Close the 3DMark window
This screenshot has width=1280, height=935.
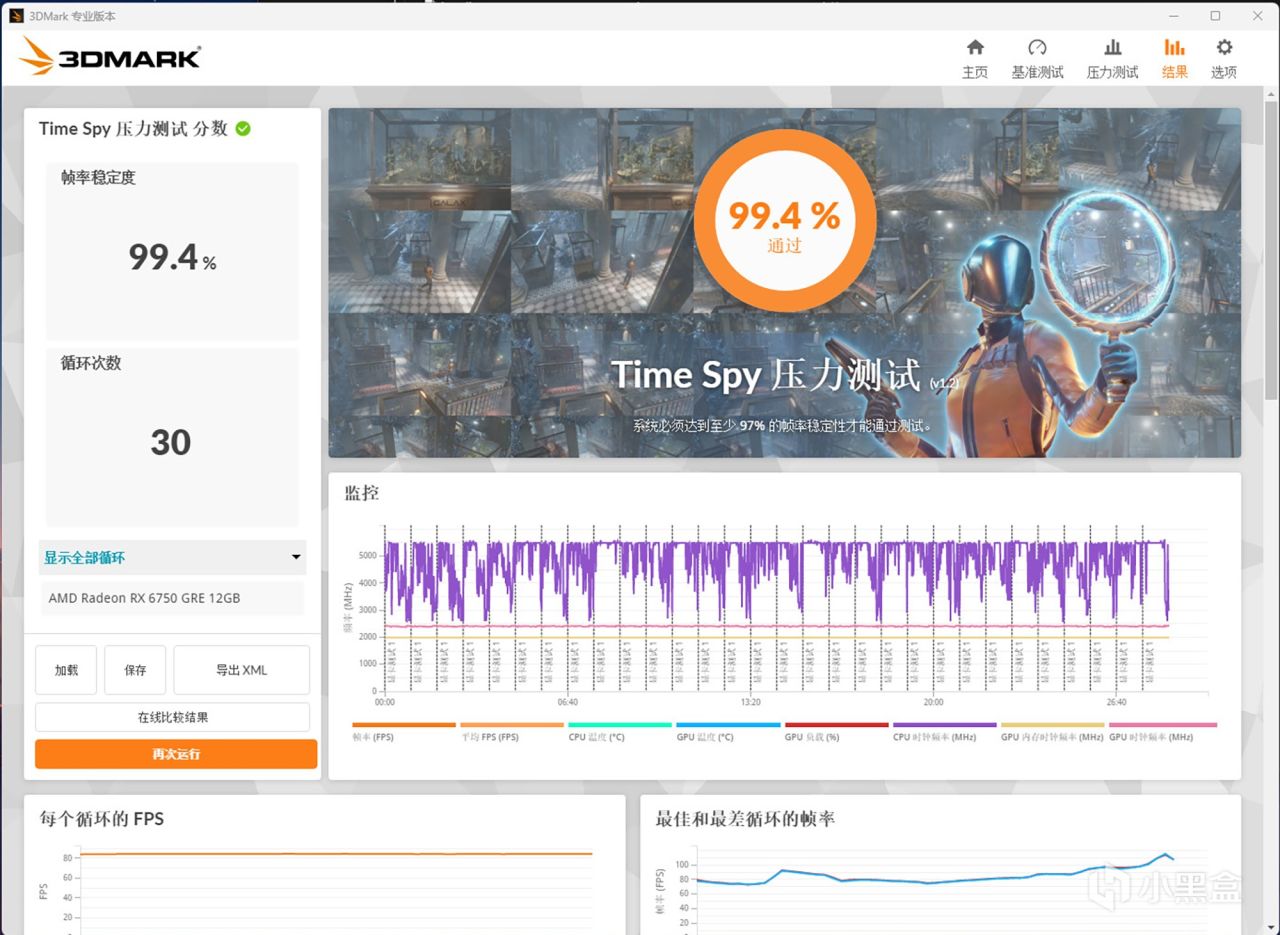[x=1257, y=15]
